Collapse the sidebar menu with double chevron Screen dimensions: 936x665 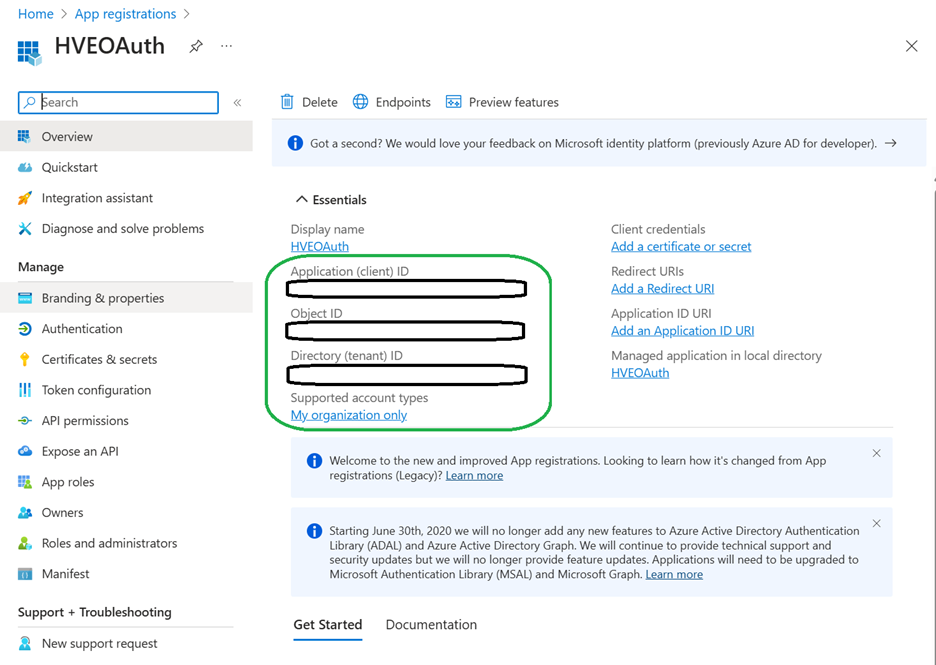pos(238,103)
